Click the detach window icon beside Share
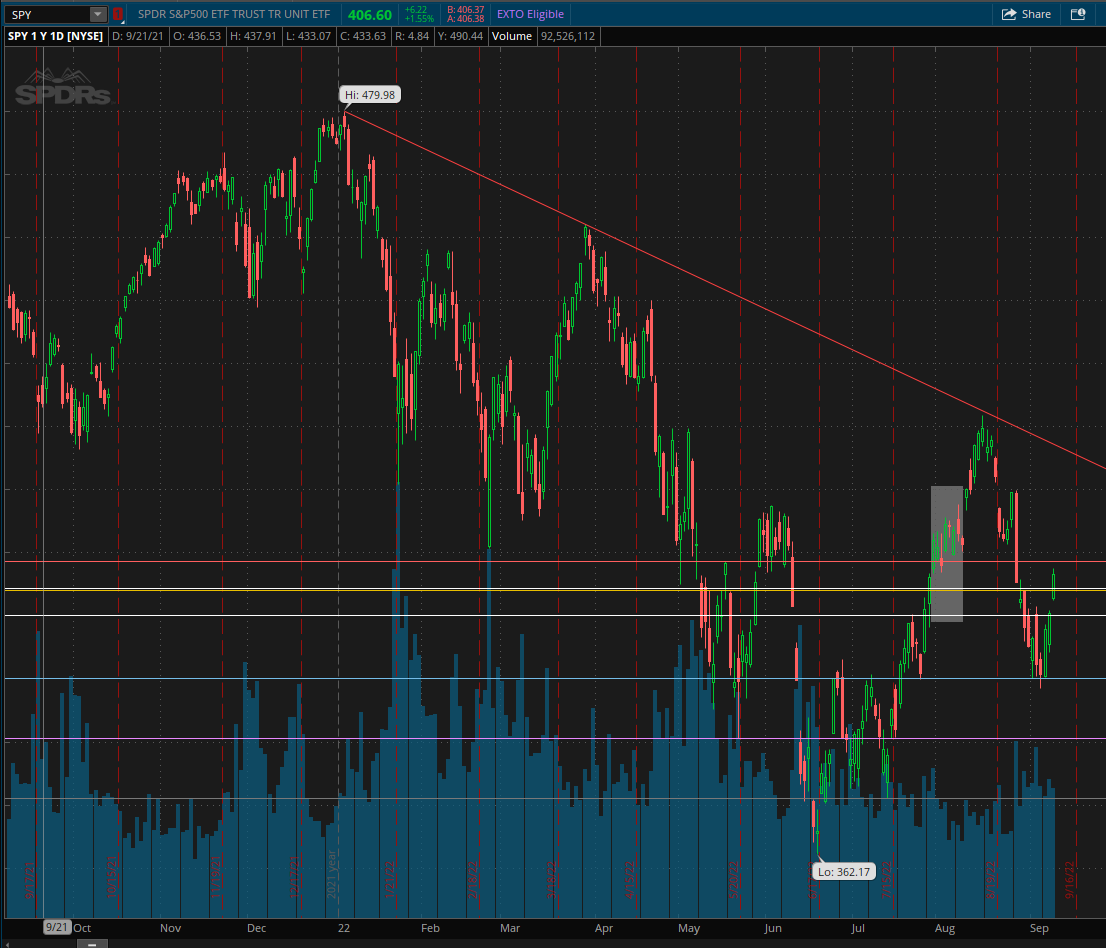Image resolution: width=1106 pixels, height=948 pixels. 1078,14
